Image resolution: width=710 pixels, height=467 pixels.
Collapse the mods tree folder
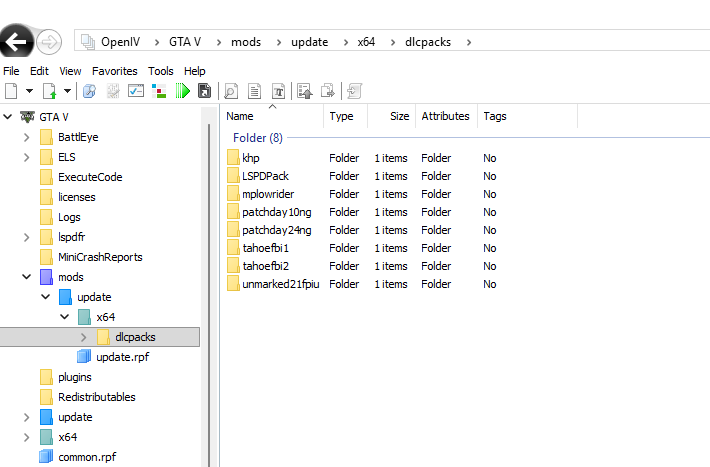coord(27,277)
